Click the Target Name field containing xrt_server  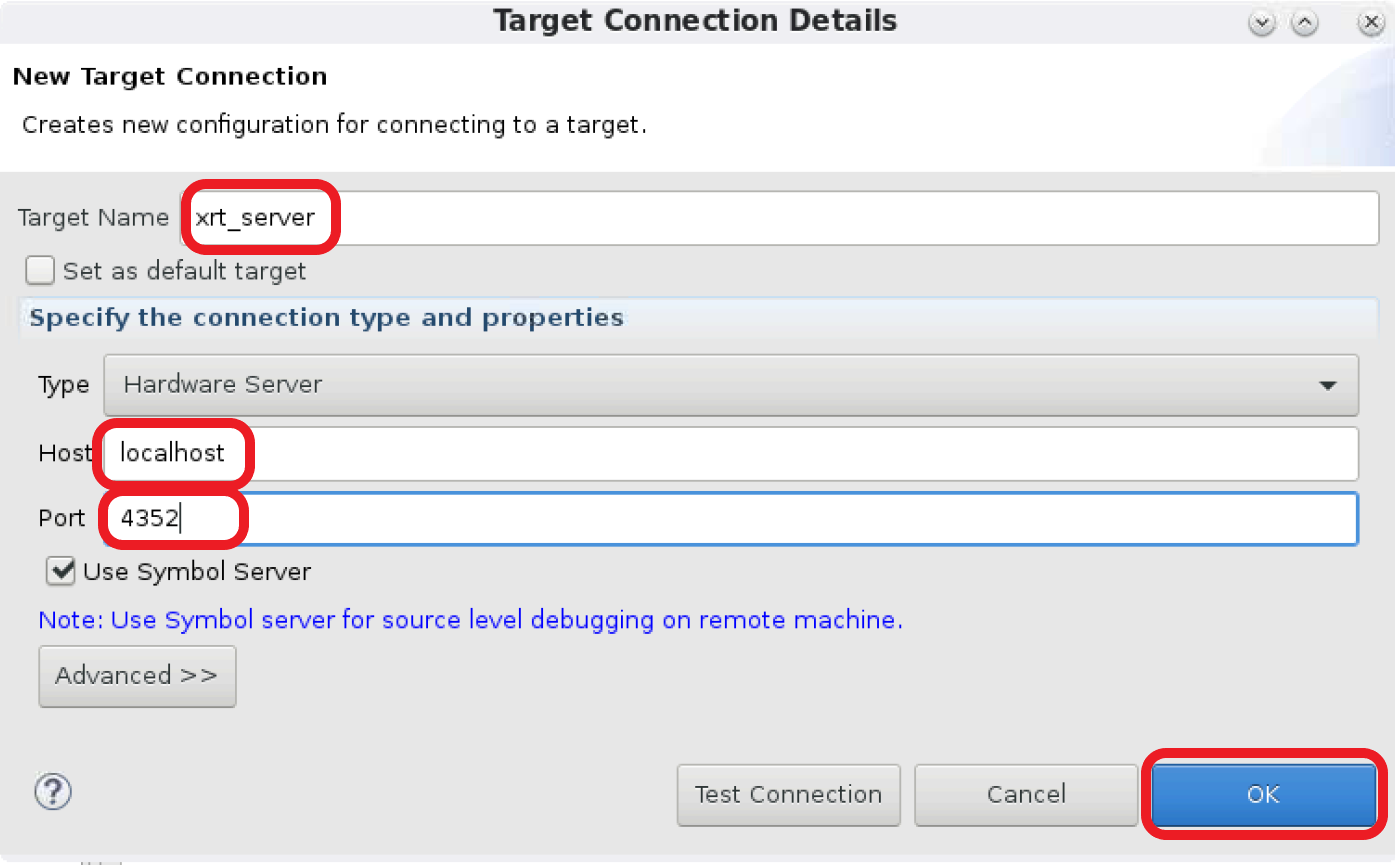(780, 218)
